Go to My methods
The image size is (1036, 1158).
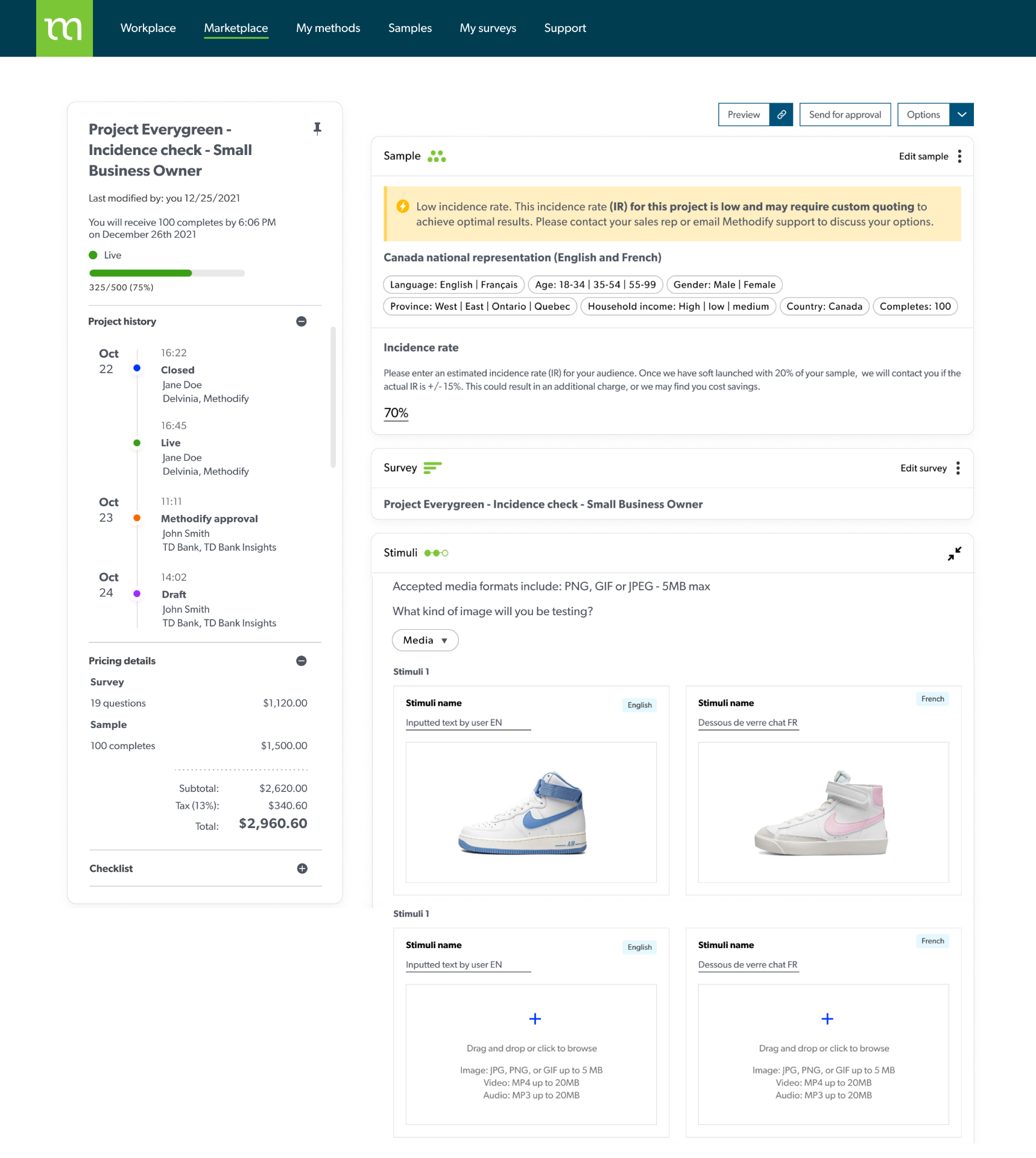(328, 28)
